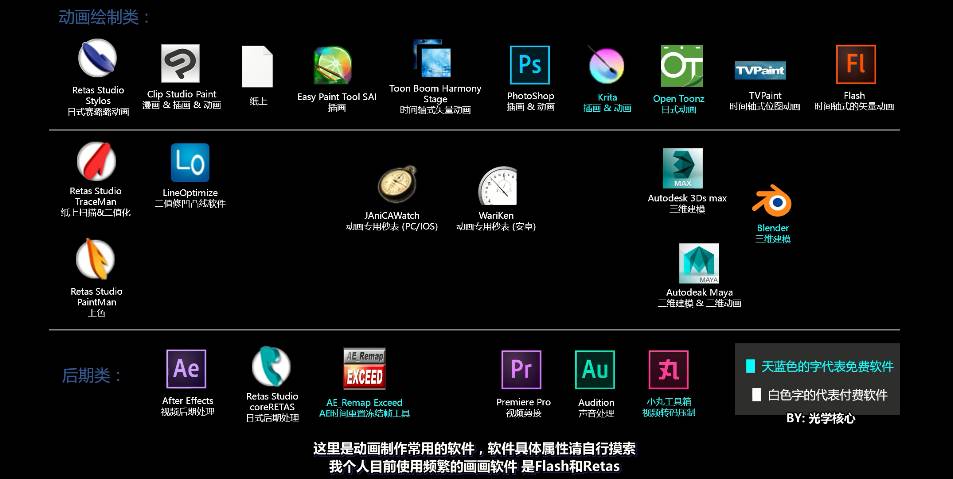Click the 天蓝色的字代表免费软件 legend text
Screen dimensions: 953x479
coord(828,367)
